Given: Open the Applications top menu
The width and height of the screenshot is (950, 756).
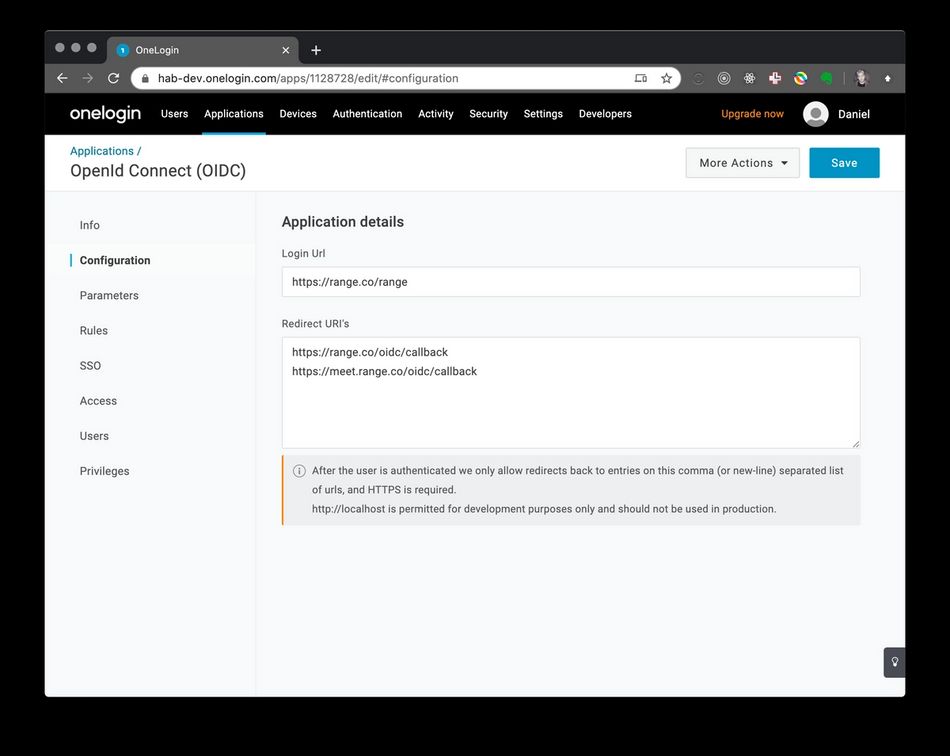Looking at the screenshot, I should point(234,114).
